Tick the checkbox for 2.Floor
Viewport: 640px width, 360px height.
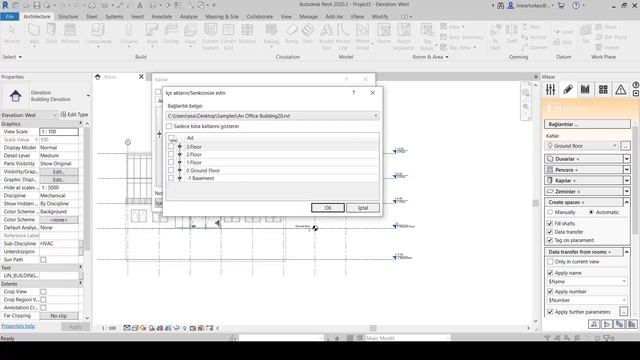coord(171,154)
